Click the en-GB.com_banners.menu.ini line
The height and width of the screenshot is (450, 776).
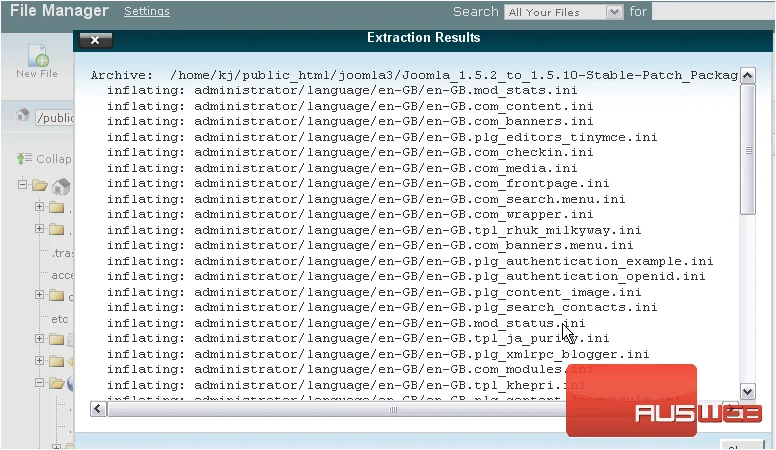(370, 246)
